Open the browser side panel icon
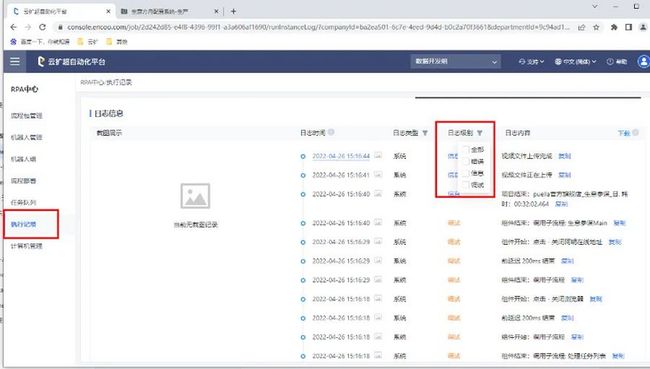 coord(628,27)
